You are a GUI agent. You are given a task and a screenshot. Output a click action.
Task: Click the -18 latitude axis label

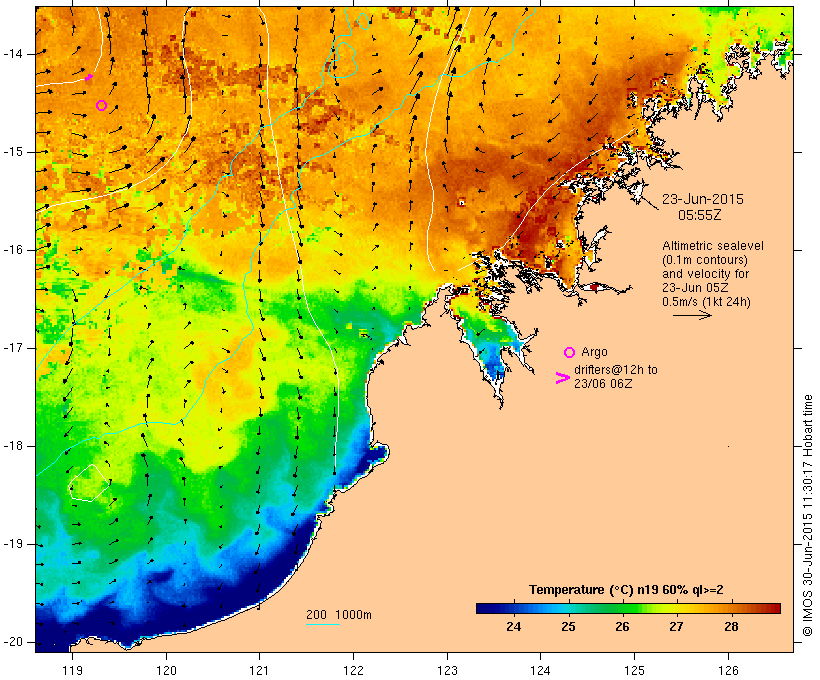[x=13, y=446]
